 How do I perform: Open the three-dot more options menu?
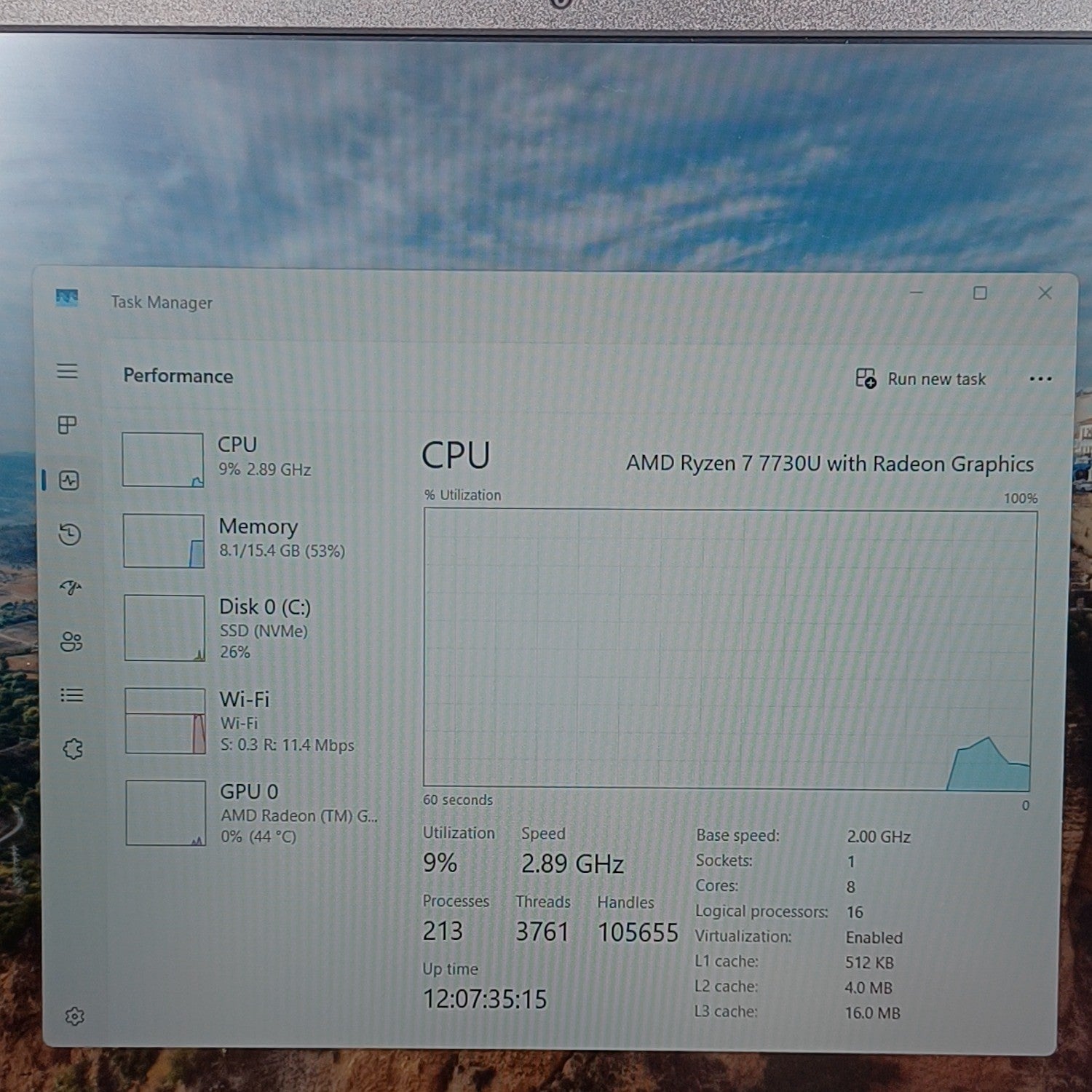(1040, 379)
